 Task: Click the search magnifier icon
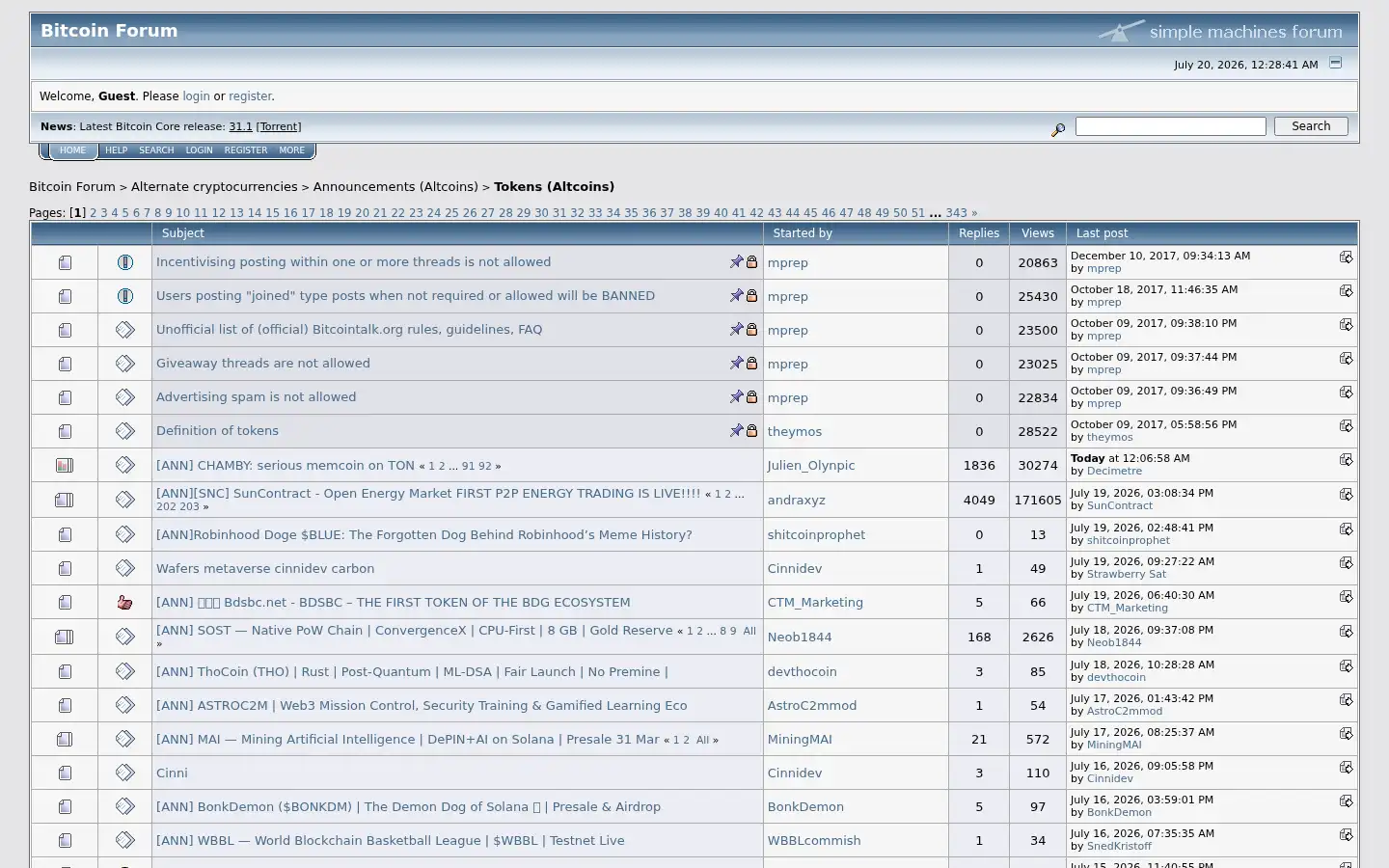tap(1058, 129)
